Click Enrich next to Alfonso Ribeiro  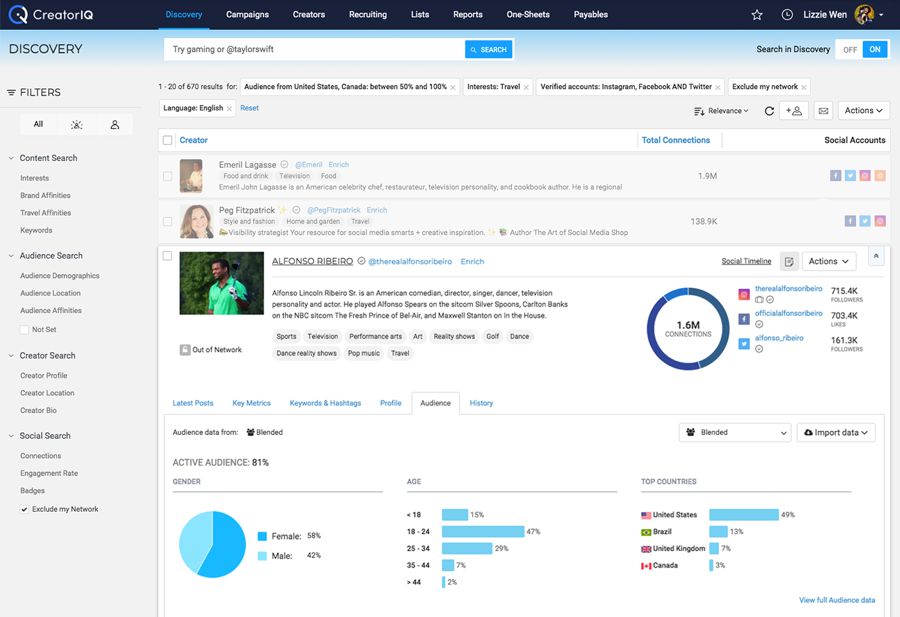click(x=472, y=262)
